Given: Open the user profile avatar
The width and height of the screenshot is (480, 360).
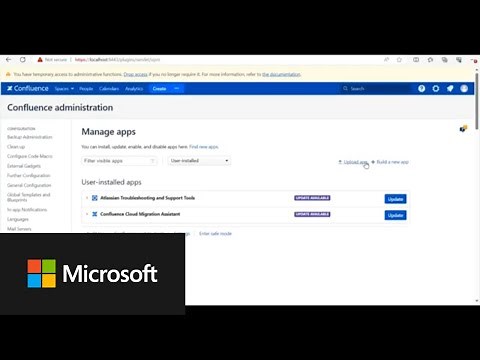Looking at the screenshot, I should coord(464,88).
